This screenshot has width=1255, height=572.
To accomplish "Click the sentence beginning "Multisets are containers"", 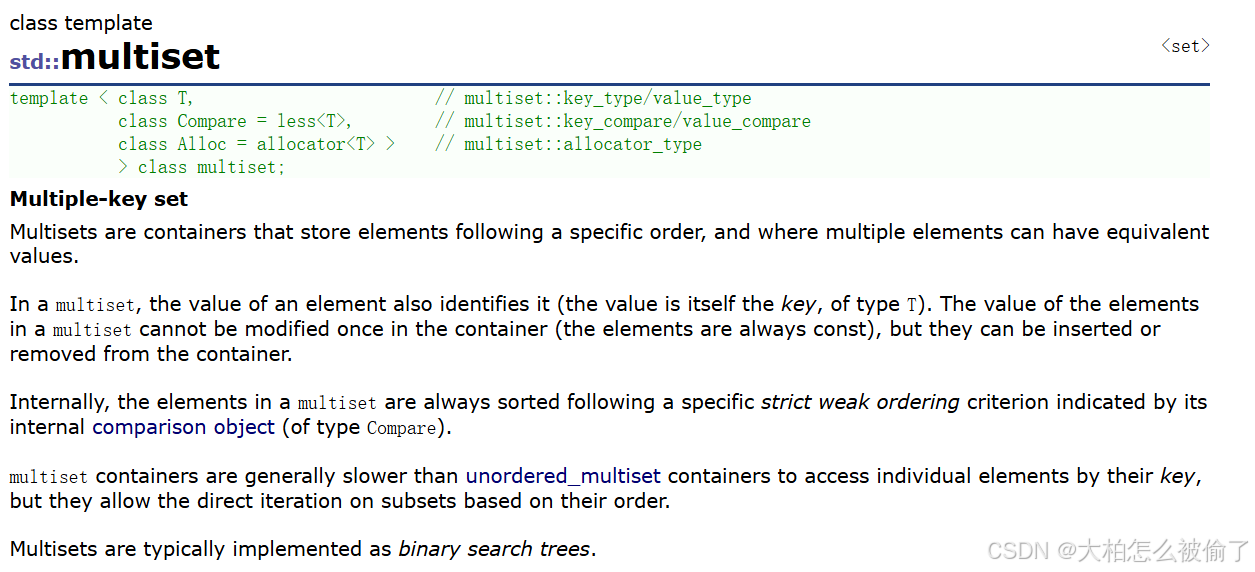I will pyautogui.click(x=609, y=243).
